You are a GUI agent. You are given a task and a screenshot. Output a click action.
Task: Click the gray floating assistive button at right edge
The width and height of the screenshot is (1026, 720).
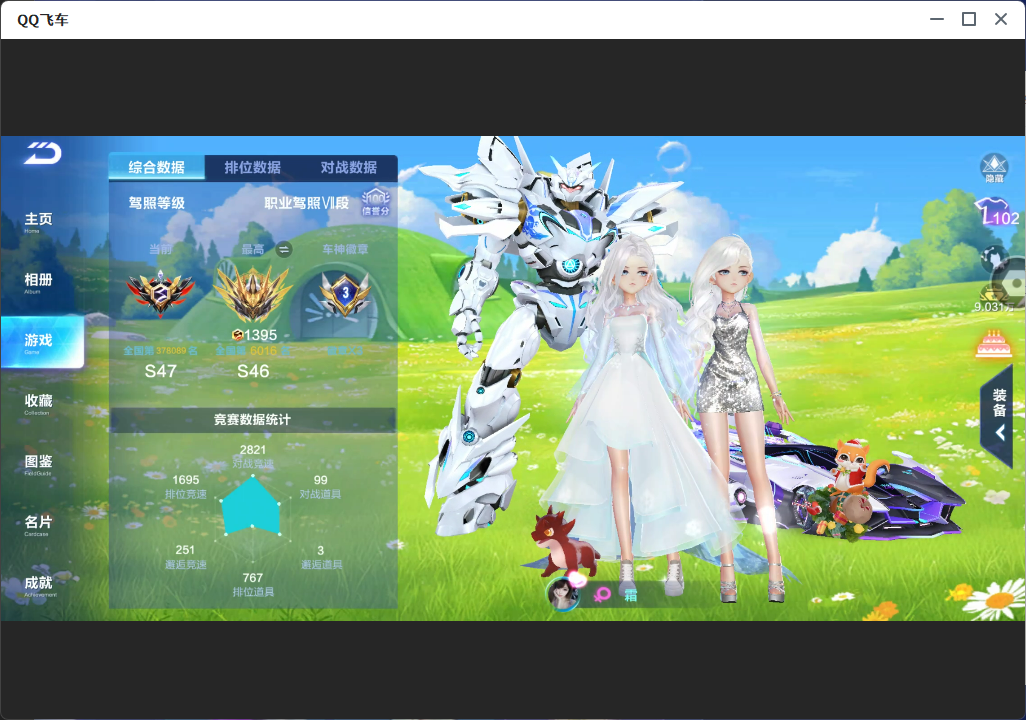tap(1012, 283)
